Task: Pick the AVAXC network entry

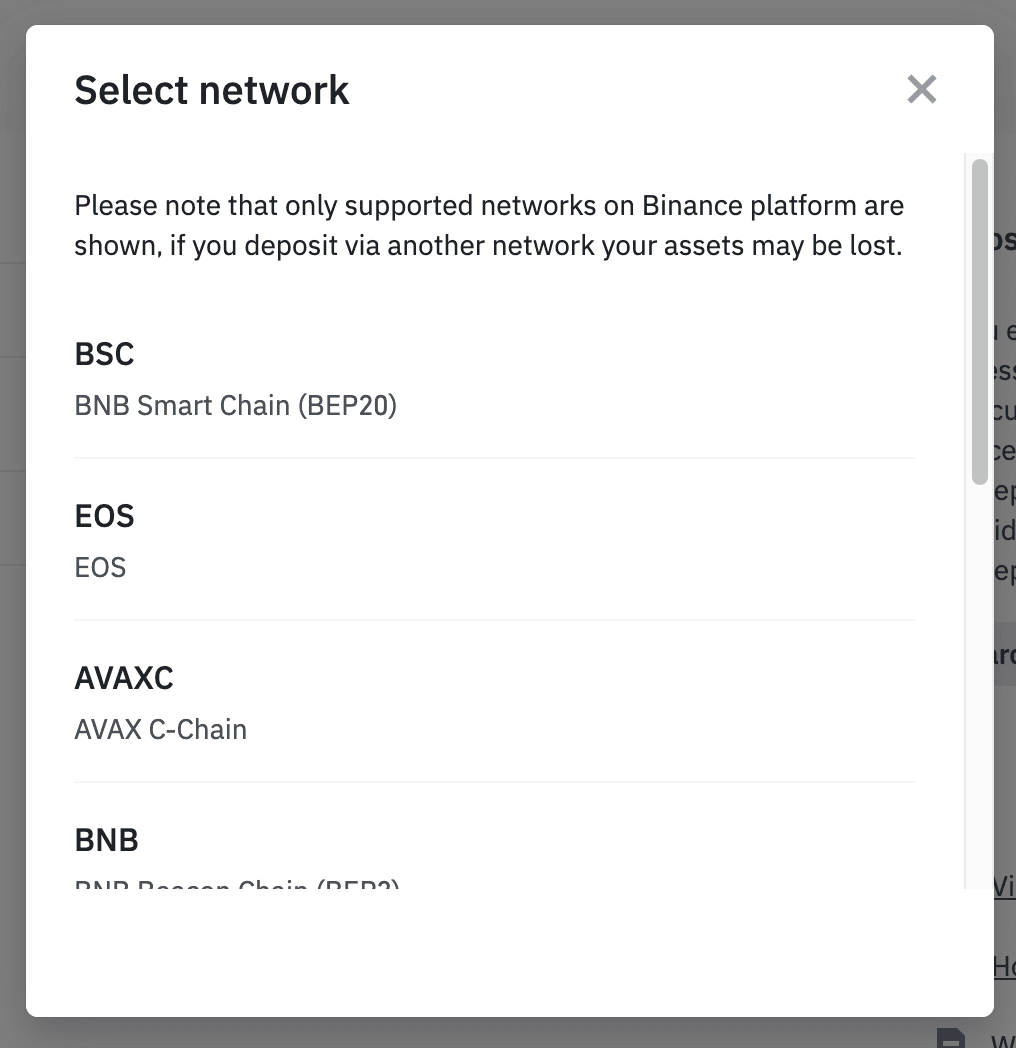Action: [x=124, y=678]
